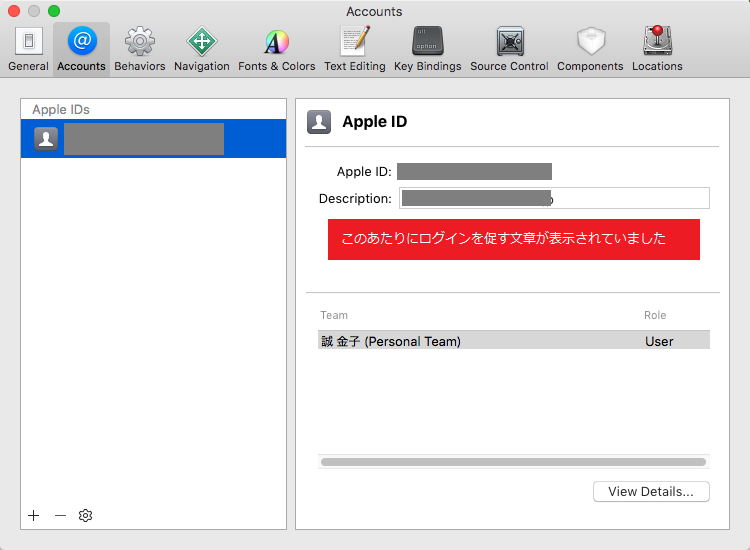Viewport: 750px width, 550px height.
Task: Add a new Apple ID account with plus
Action: click(x=33, y=516)
